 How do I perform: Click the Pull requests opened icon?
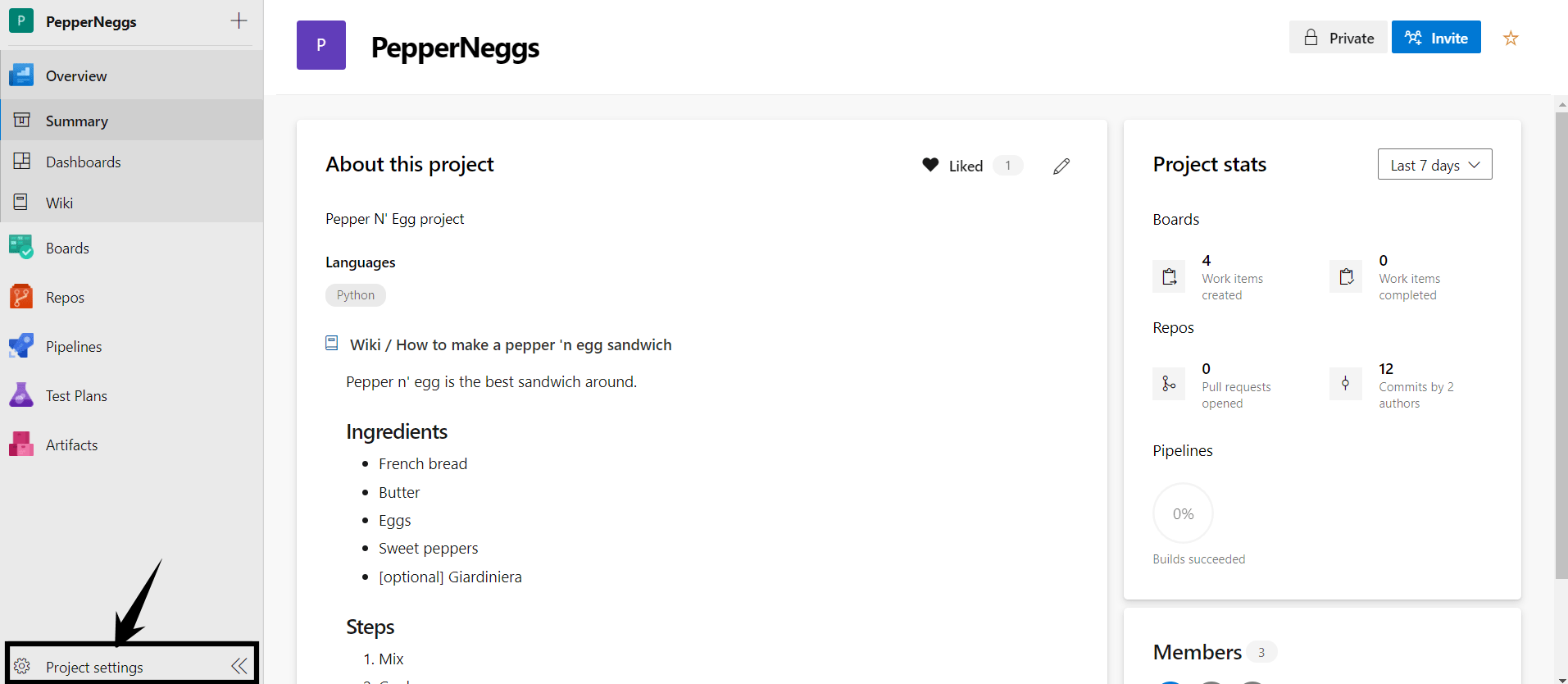click(1169, 383)
